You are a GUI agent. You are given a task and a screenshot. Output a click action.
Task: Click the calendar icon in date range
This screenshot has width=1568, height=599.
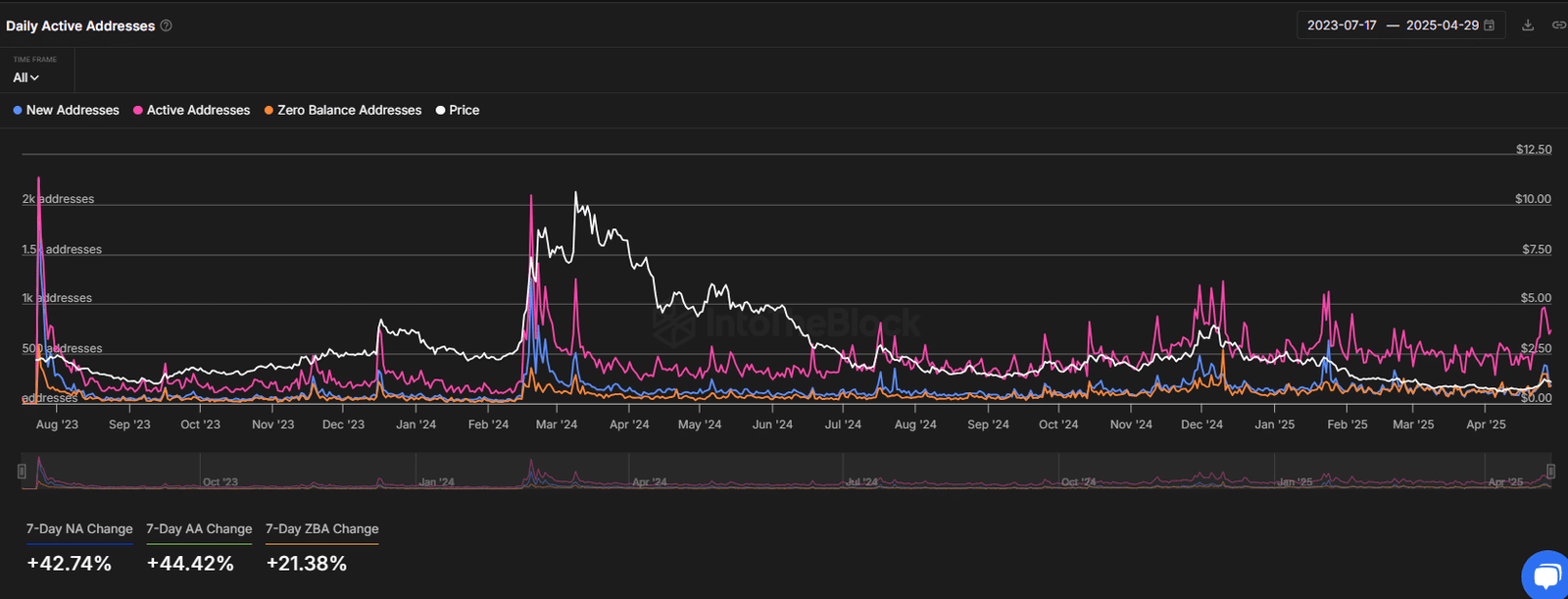1490,25
